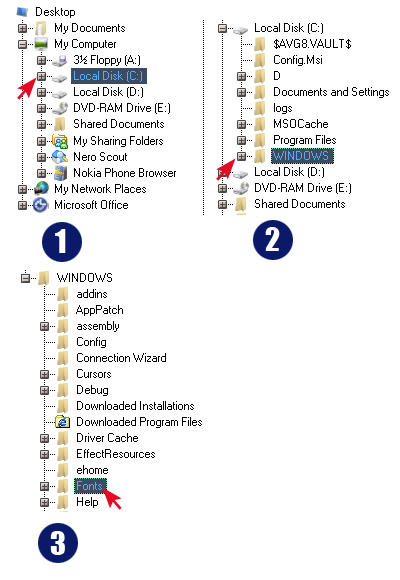
Task: Select the Desktop root item
Action: 55,12
